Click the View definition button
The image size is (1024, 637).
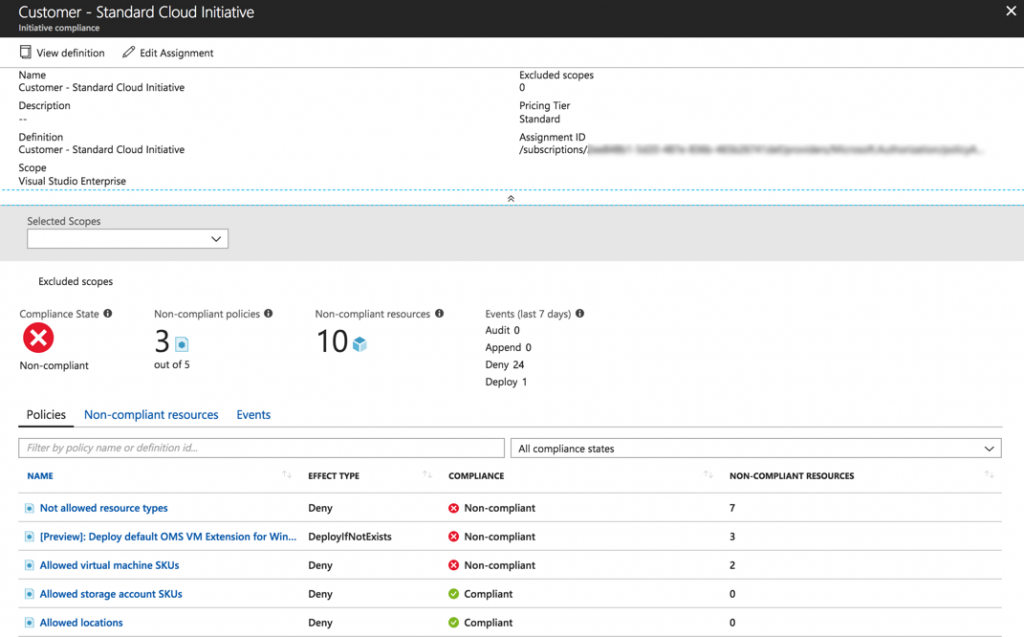coord(62,52)
